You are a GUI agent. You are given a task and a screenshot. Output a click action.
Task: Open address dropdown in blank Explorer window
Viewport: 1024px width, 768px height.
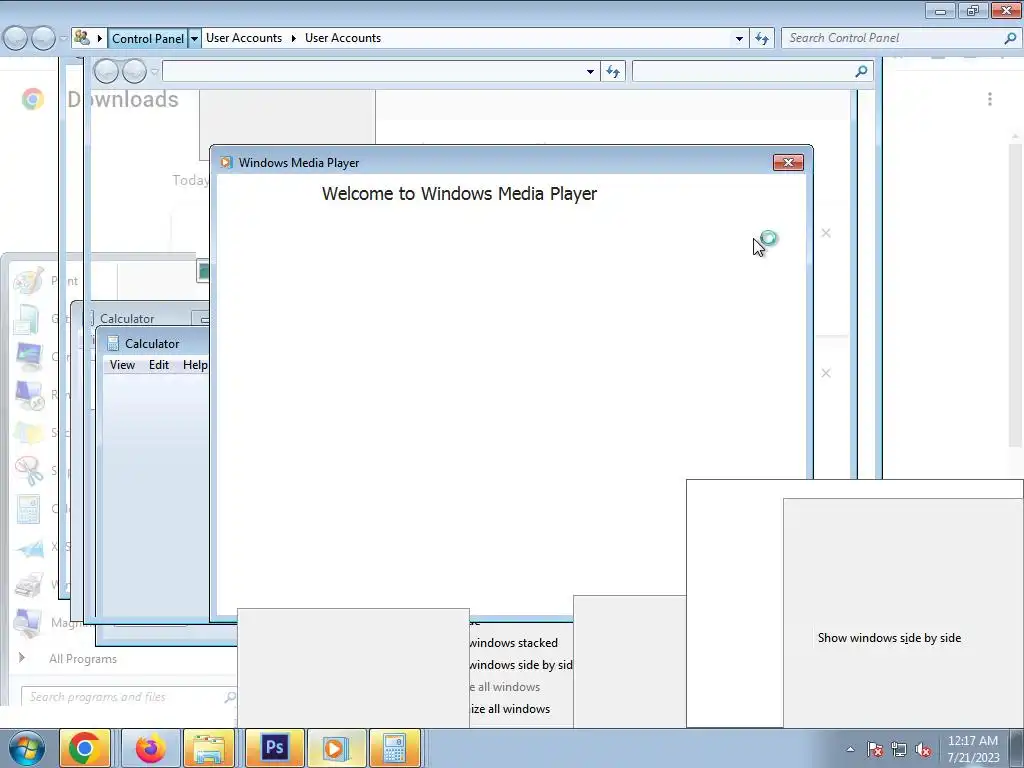[x=590, y=71]
